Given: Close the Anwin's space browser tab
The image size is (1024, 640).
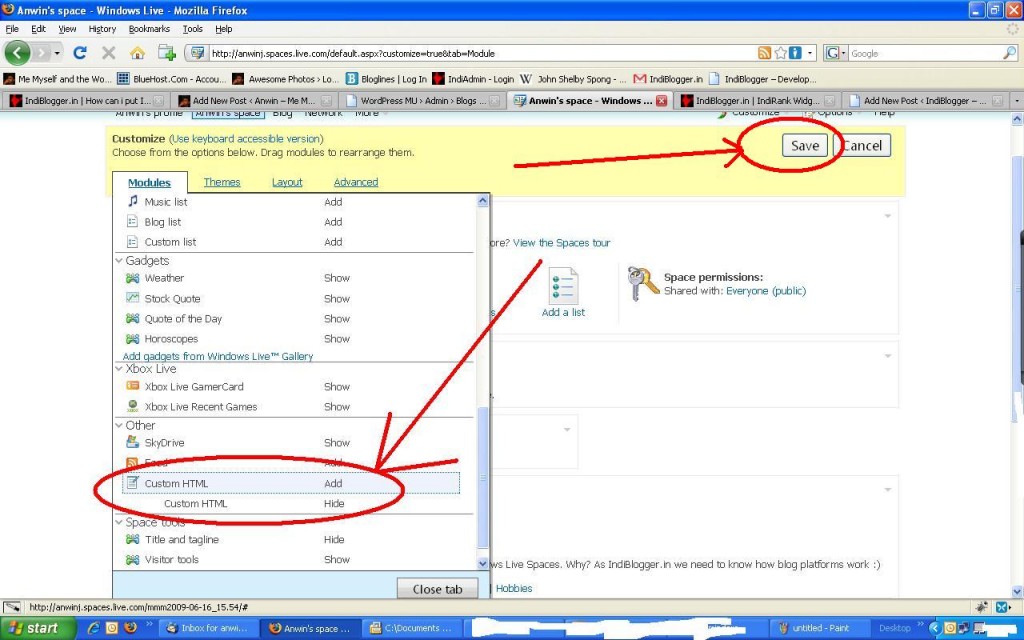Looking at the screenshot, I should tap(662, 101).
